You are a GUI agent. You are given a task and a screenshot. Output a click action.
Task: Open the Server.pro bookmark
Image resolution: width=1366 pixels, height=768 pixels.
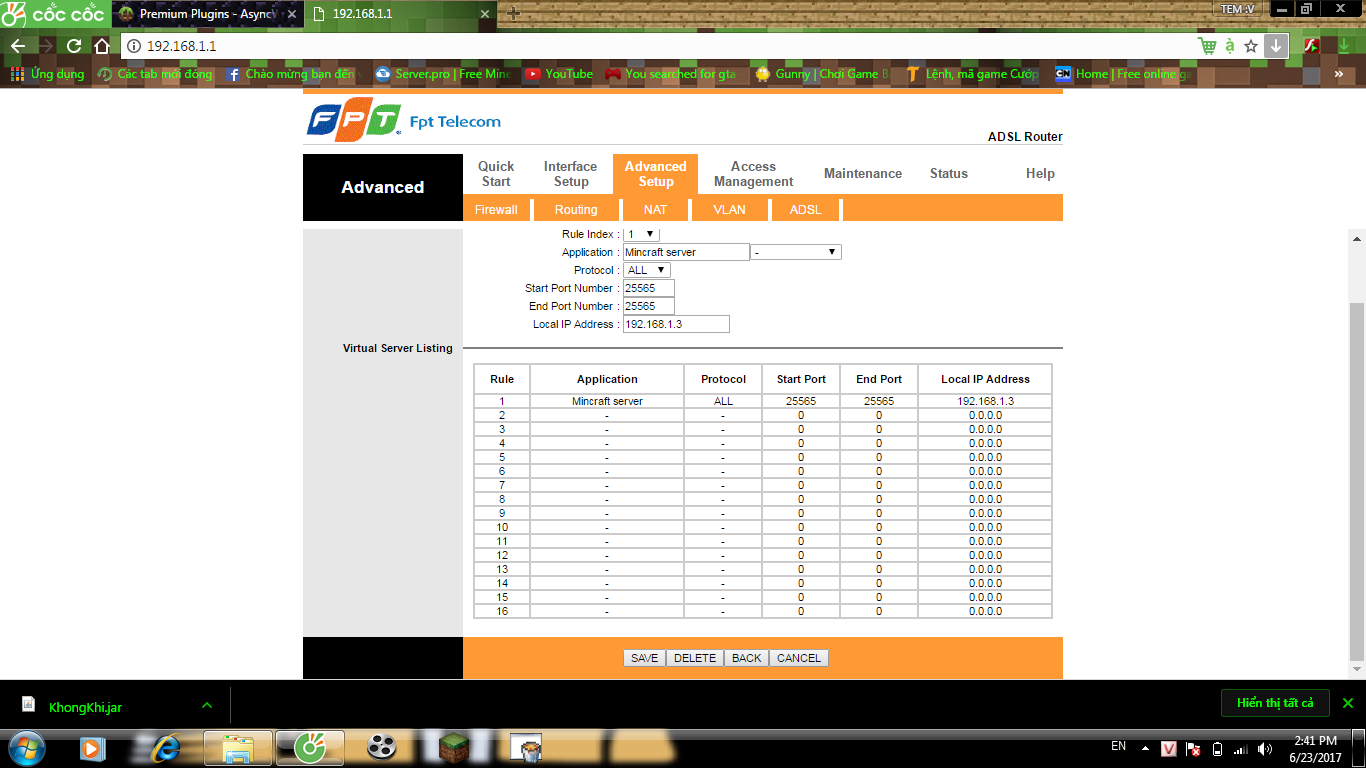(x=443, y=74)
